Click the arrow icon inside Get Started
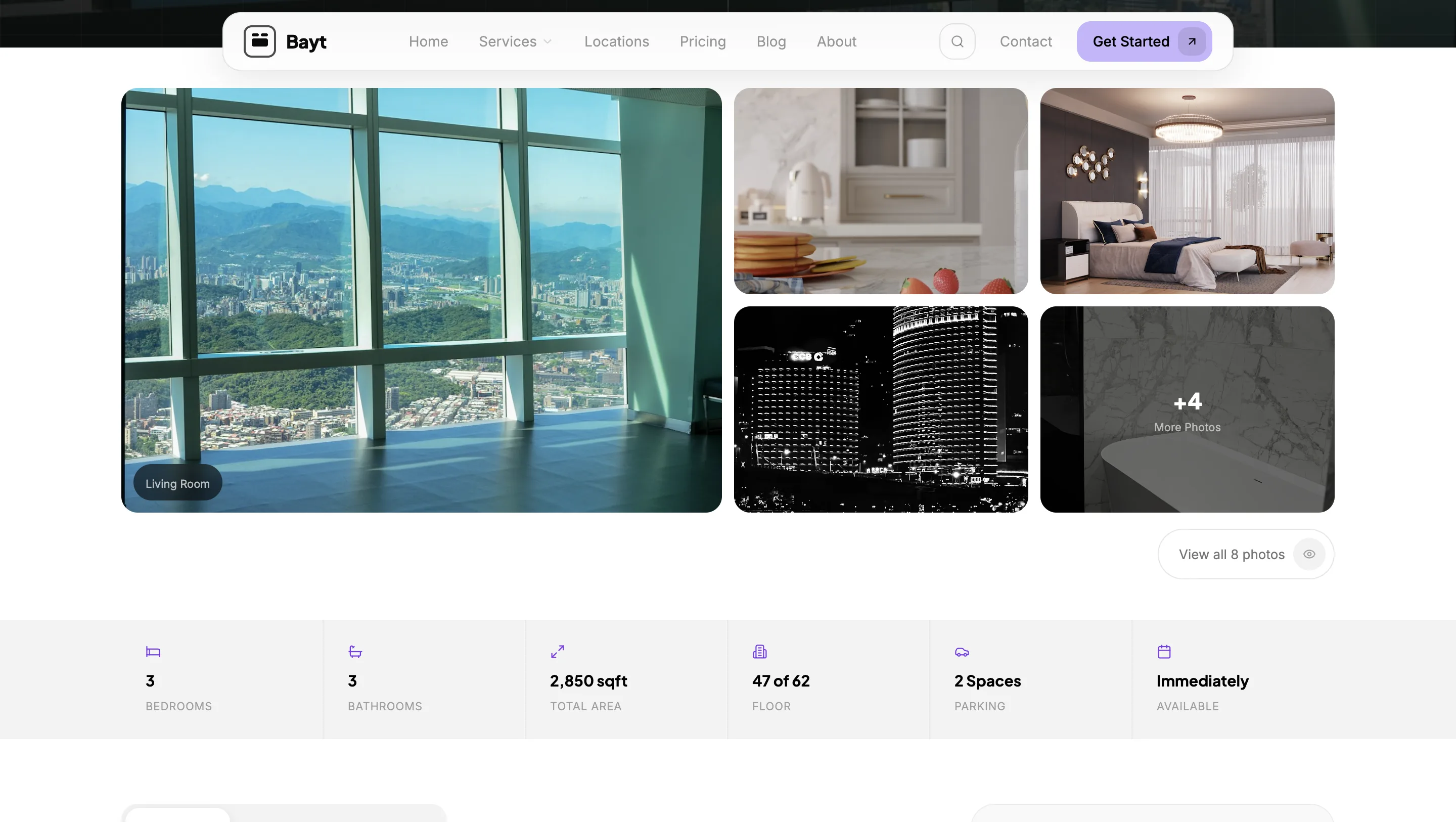The width and height of the screenshot is (1456, 822). [1192, 41]
